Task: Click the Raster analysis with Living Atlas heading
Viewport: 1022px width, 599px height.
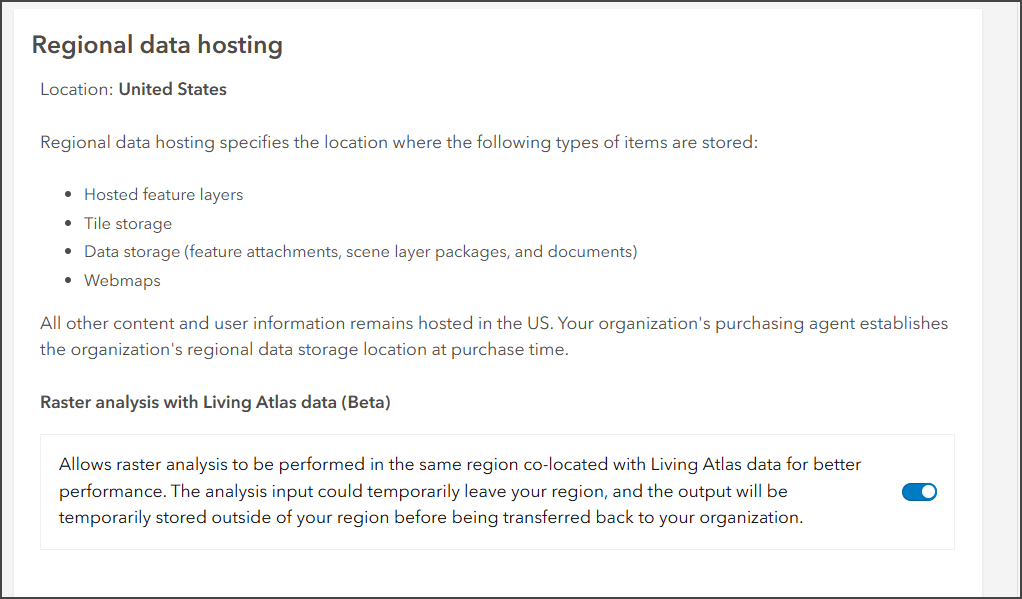Action: tap(180, 403)
